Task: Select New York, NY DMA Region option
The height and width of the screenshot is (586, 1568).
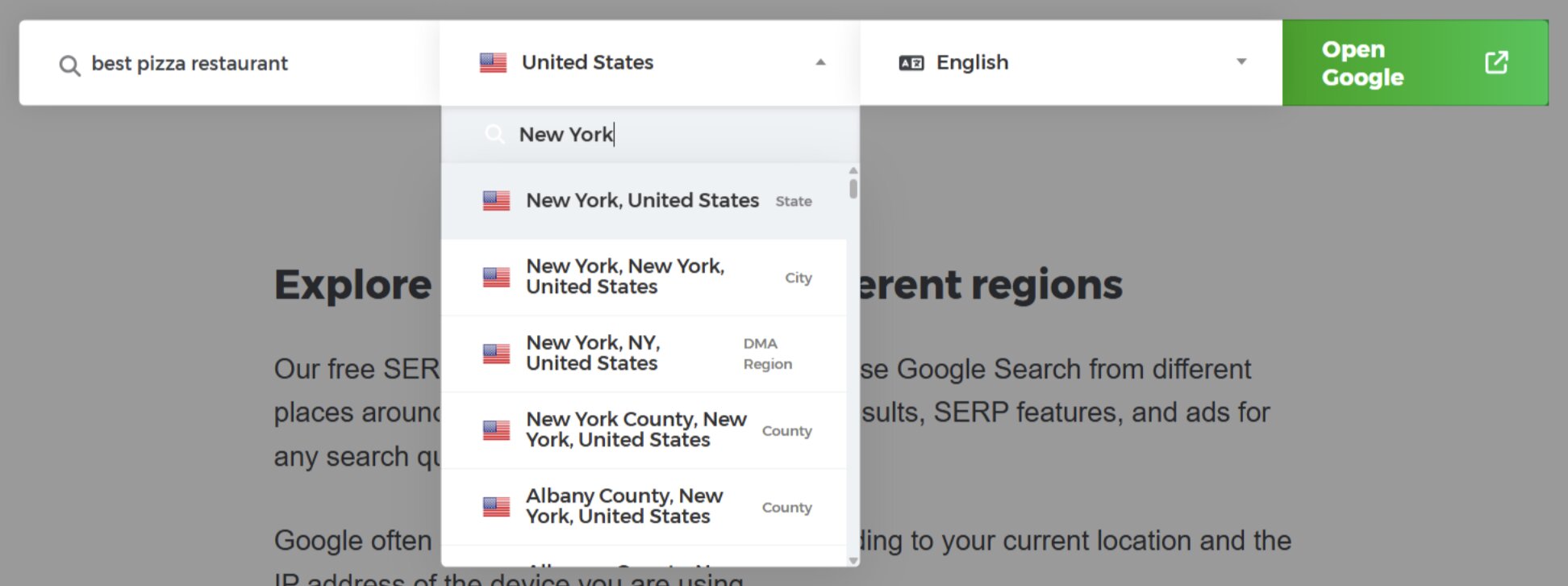Action: tap(644, 354)
